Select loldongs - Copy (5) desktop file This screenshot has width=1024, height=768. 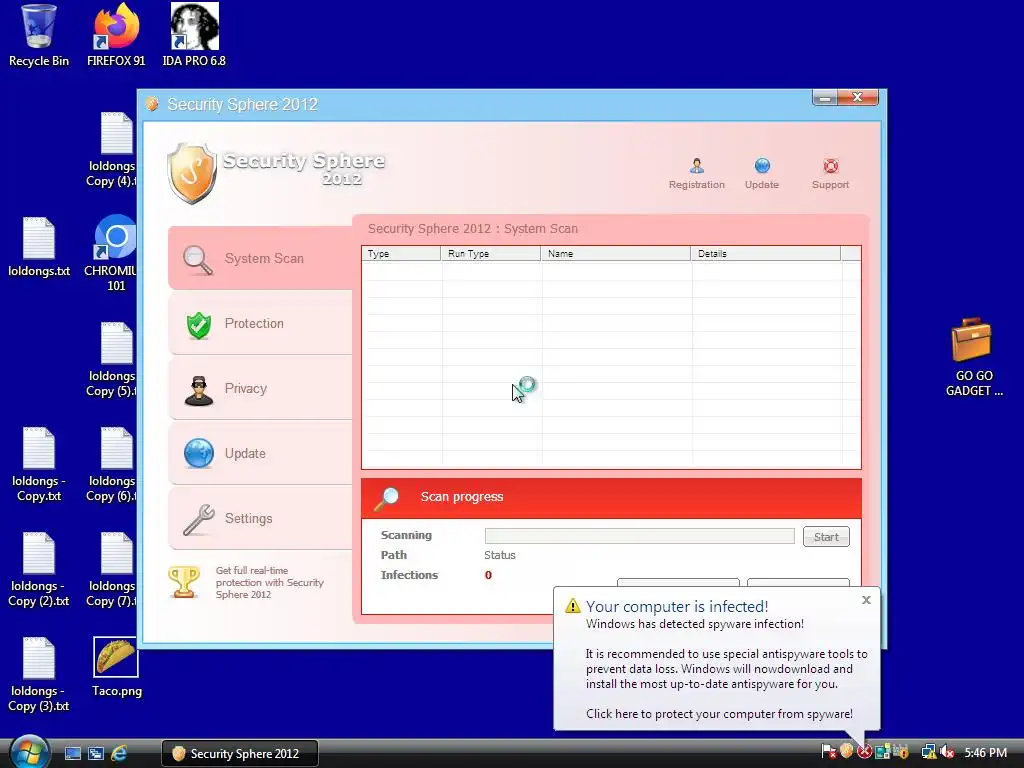click(x=112, y=360)
